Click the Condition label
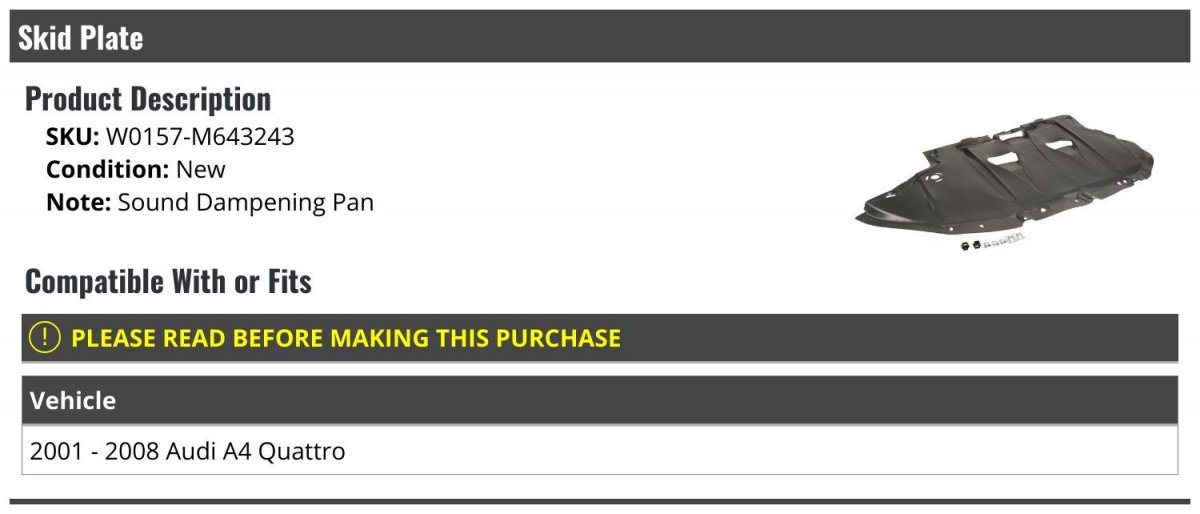The image size is (1200, 514). point(107,170)
